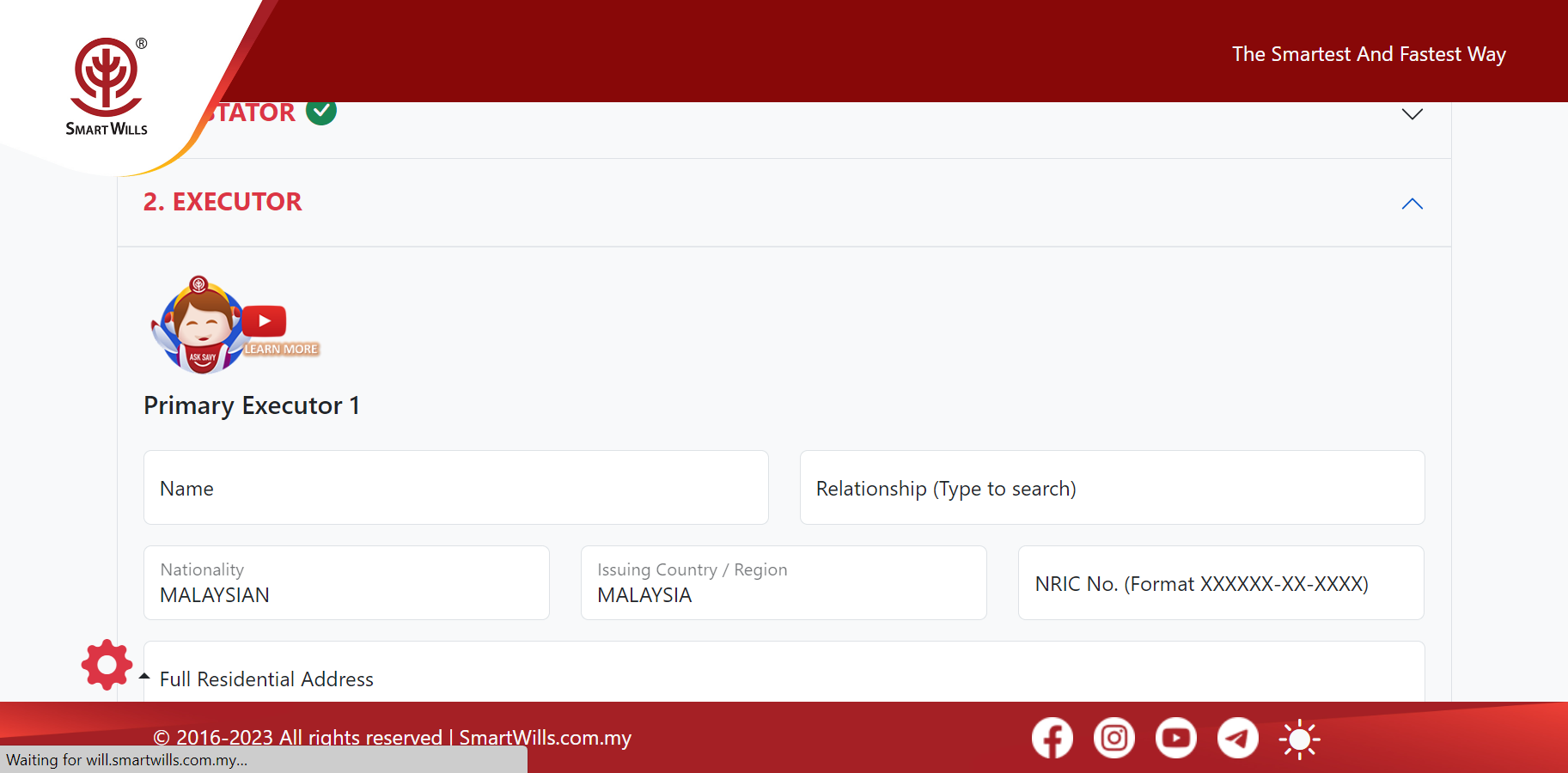Viewport: 1568px width, 773px height.
Task: Open the Nationality dropdown
Action: pyautogui.click(x=346, y=583)
